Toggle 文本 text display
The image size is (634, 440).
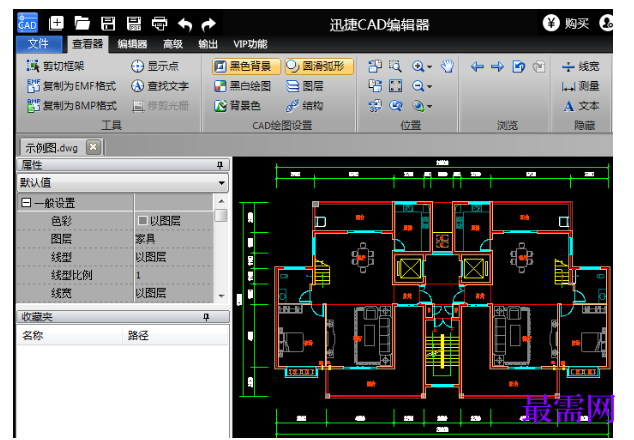(x=581, y=106)
